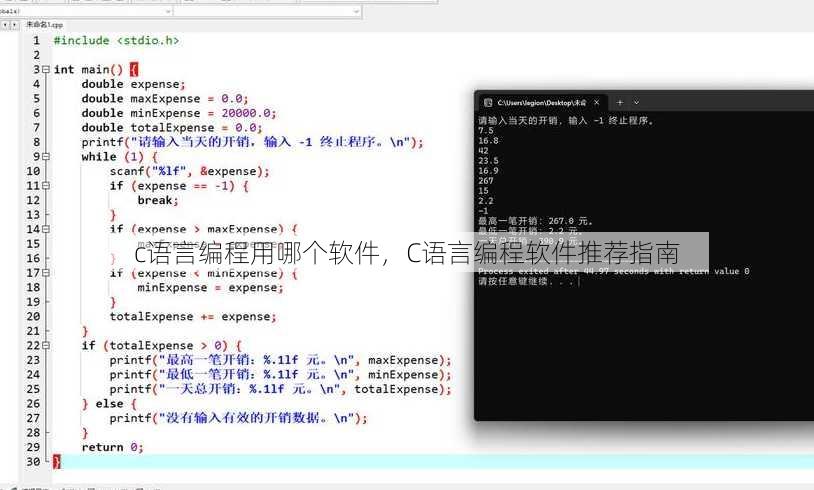
Task: Collapse the main() fold at line 3
Action: pos(46,69)
